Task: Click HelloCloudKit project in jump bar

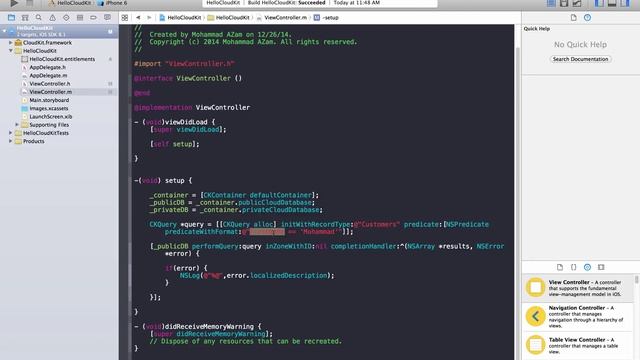Action: click(180, 18)
